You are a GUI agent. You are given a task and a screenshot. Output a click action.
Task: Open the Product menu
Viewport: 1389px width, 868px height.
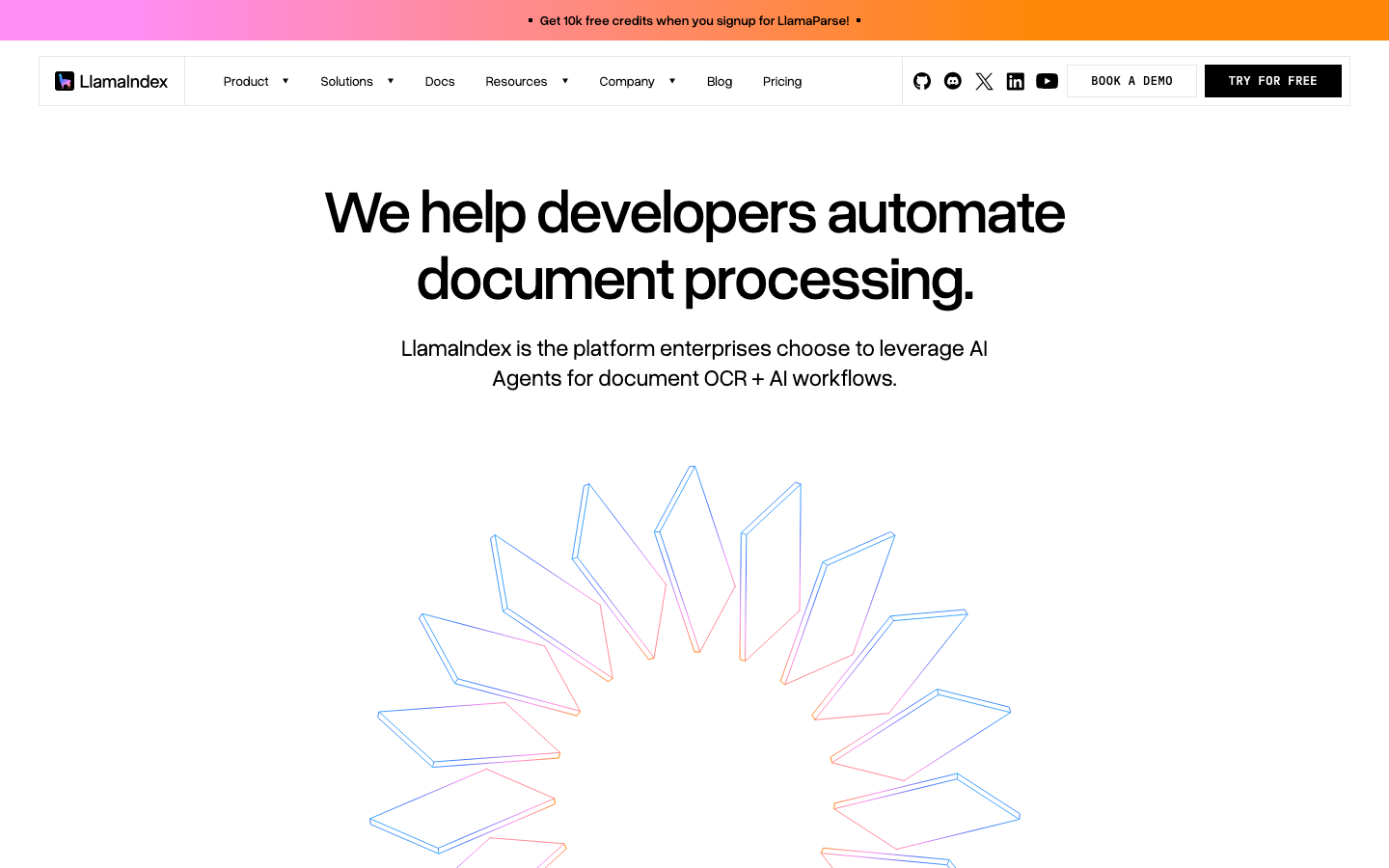pos(246,81)
